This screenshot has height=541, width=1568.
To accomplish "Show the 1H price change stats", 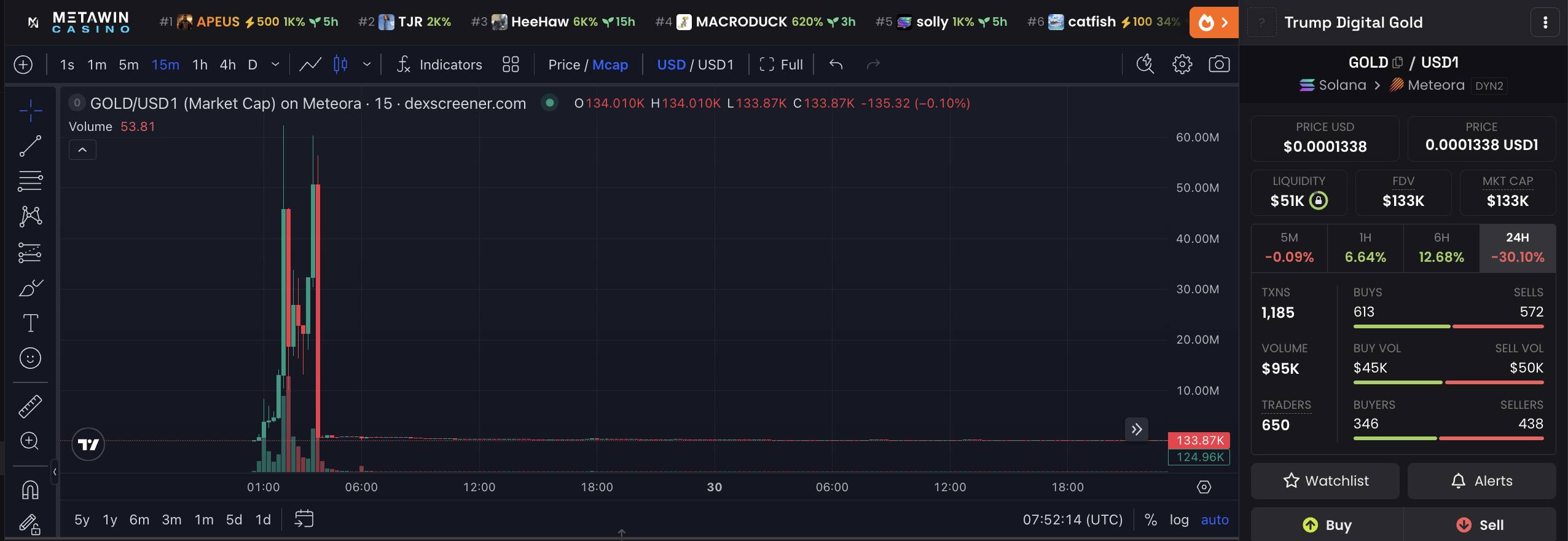I will 1365,248.
